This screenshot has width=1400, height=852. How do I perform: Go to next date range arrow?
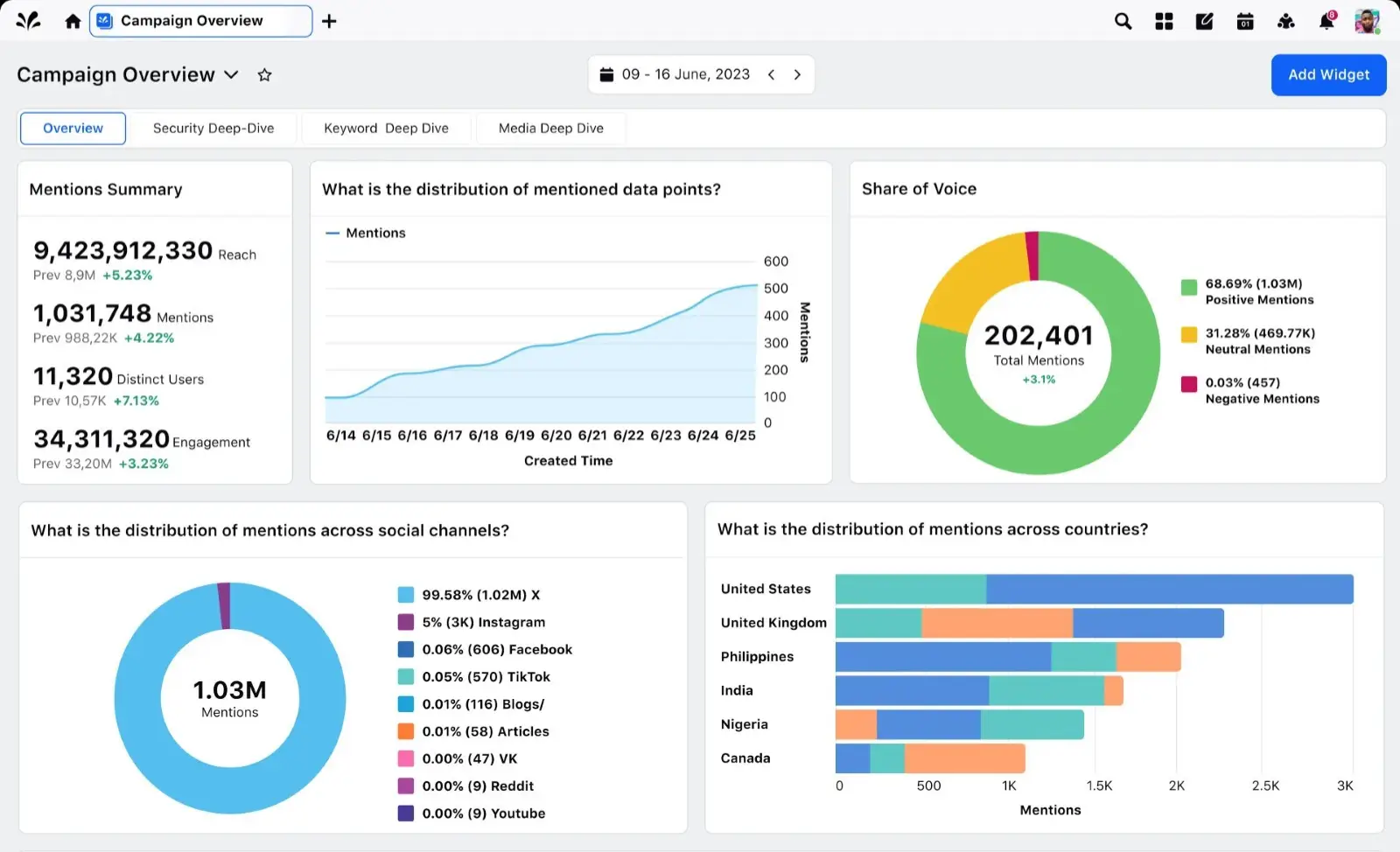coord(797,74)
